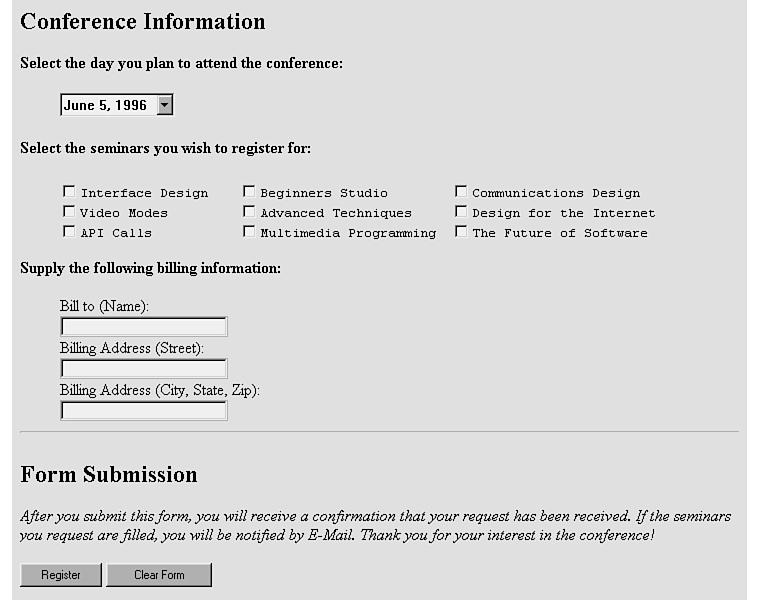Click the italic confirmation notice paragraph
This screenshot has height=600, width=757.
coord(375,526)
